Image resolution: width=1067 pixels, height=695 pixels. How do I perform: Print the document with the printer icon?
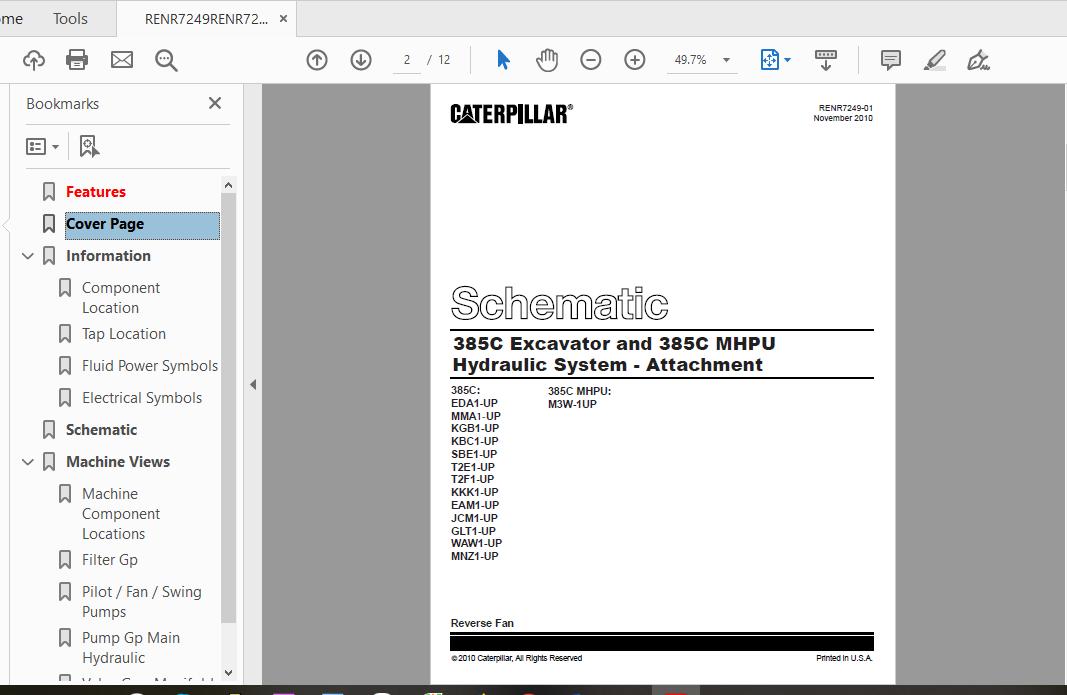(77, 61)
